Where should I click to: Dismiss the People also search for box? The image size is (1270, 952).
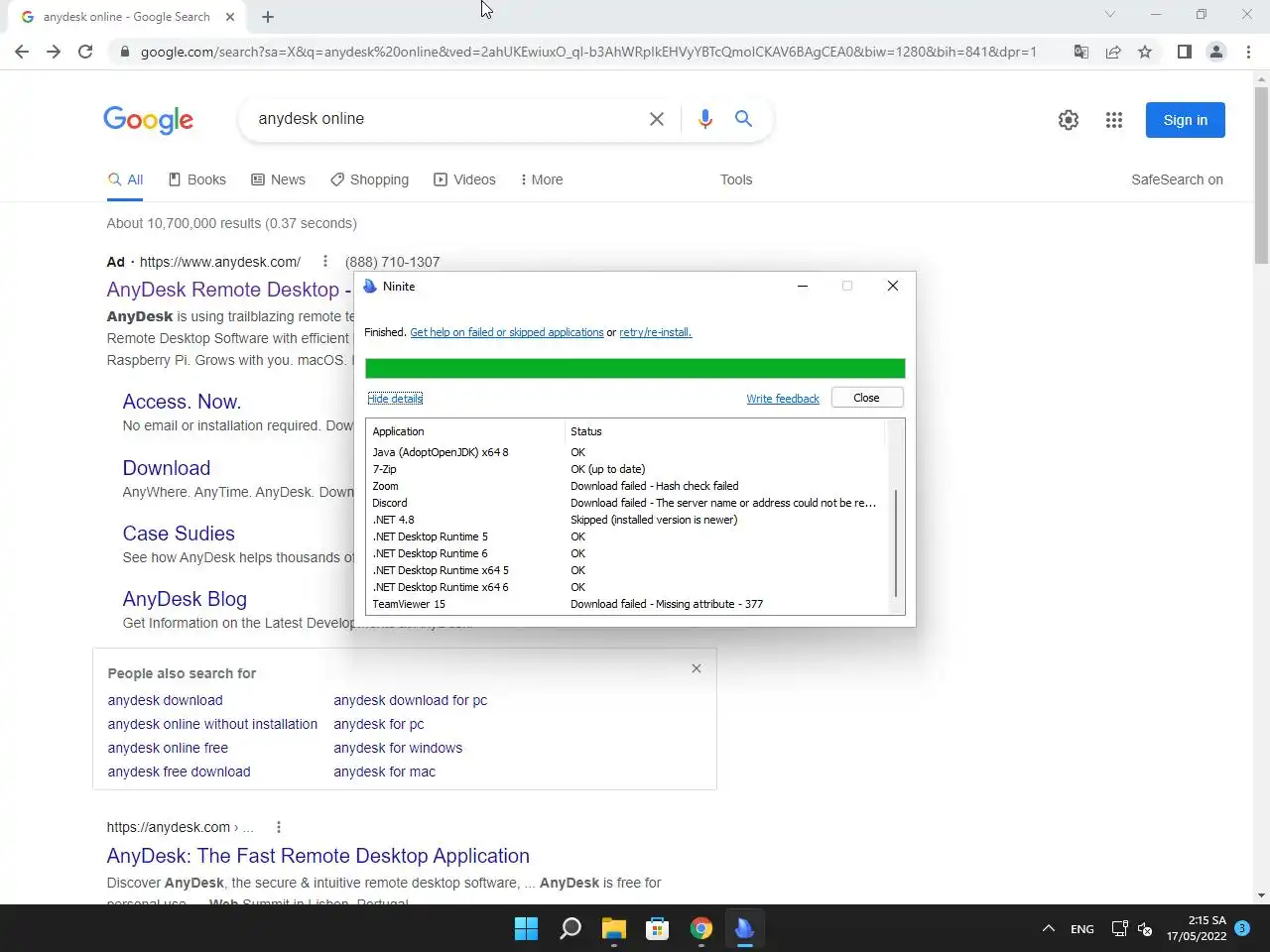pyautogui.click(x=697, y=668)
